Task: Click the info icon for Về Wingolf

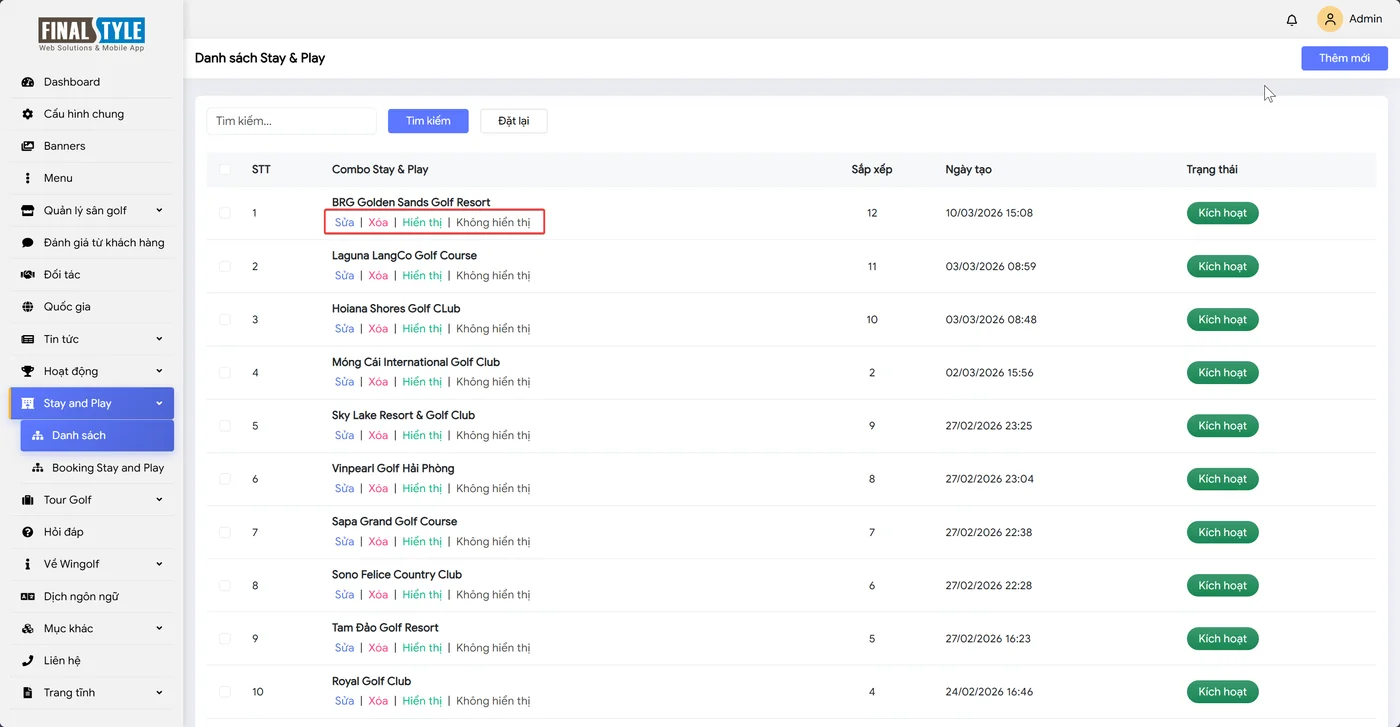Action: tap(28, 564)
